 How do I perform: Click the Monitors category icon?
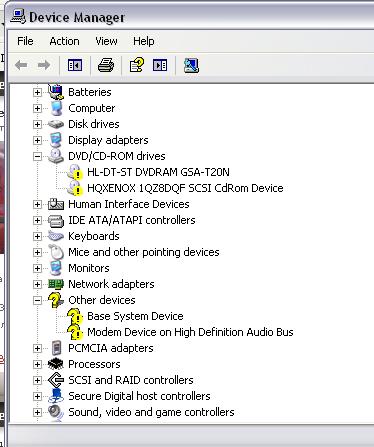56,268
